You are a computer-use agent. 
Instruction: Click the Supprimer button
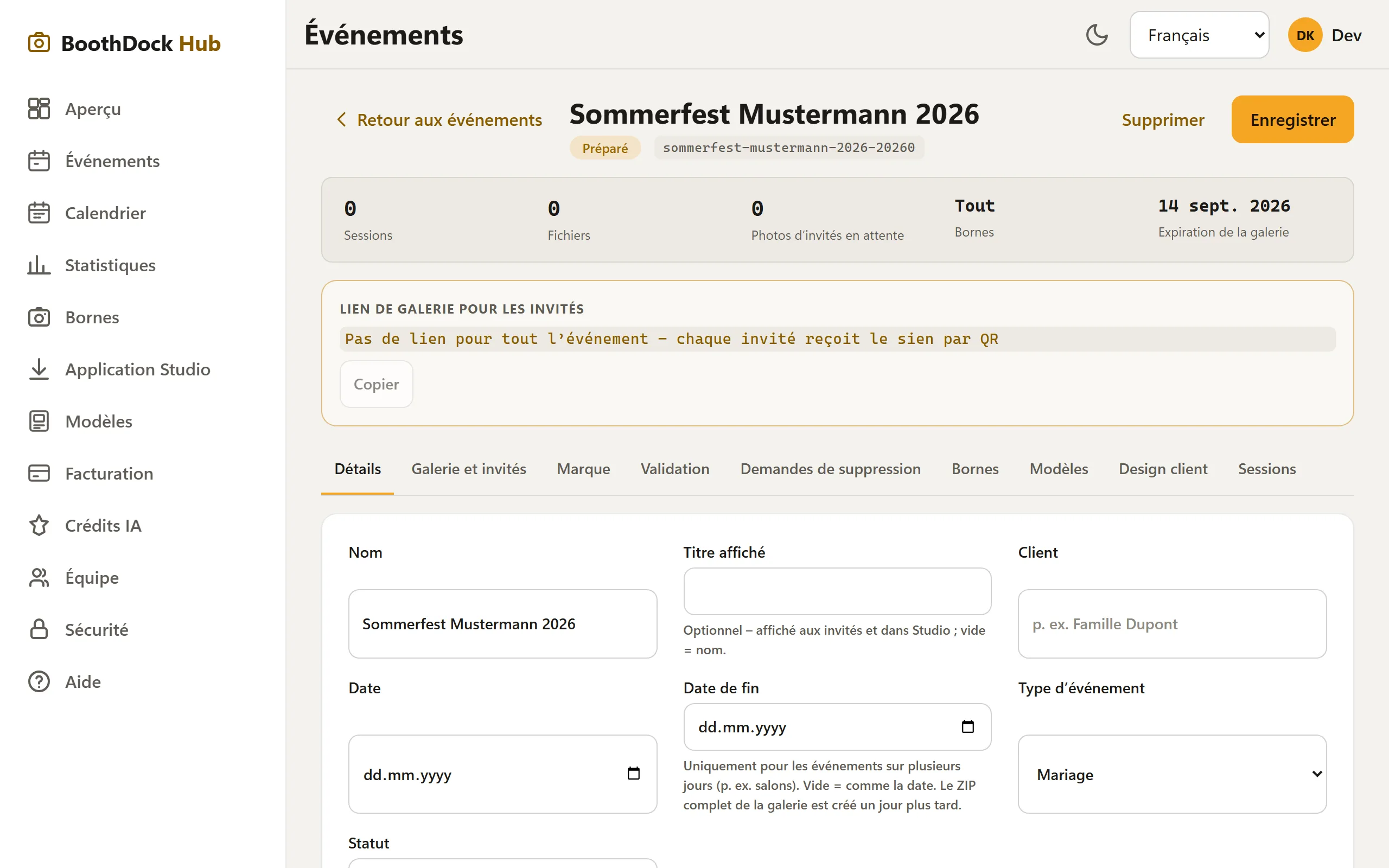[1163, 119]
